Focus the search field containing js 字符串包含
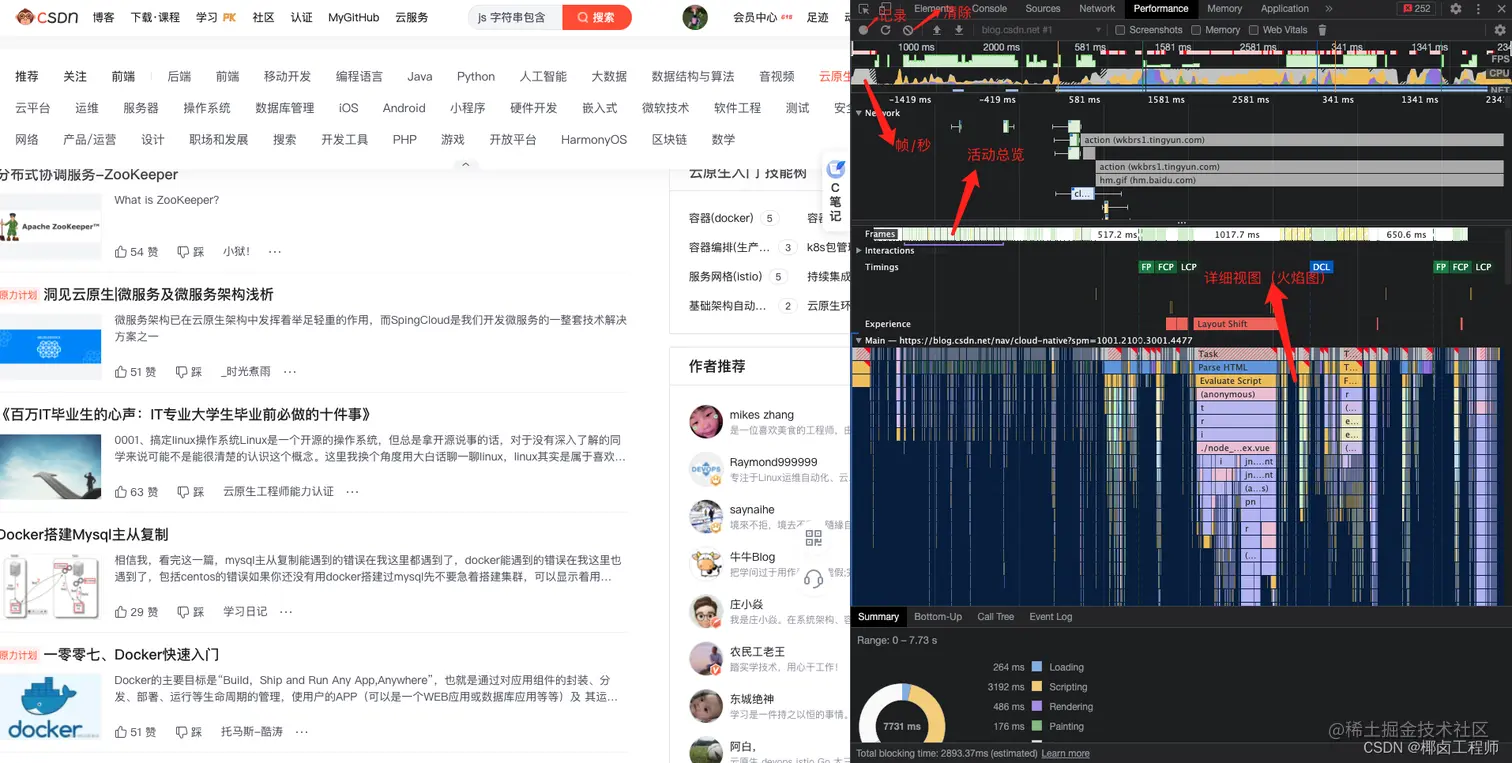1512x763 pixels. click(514, 18)
